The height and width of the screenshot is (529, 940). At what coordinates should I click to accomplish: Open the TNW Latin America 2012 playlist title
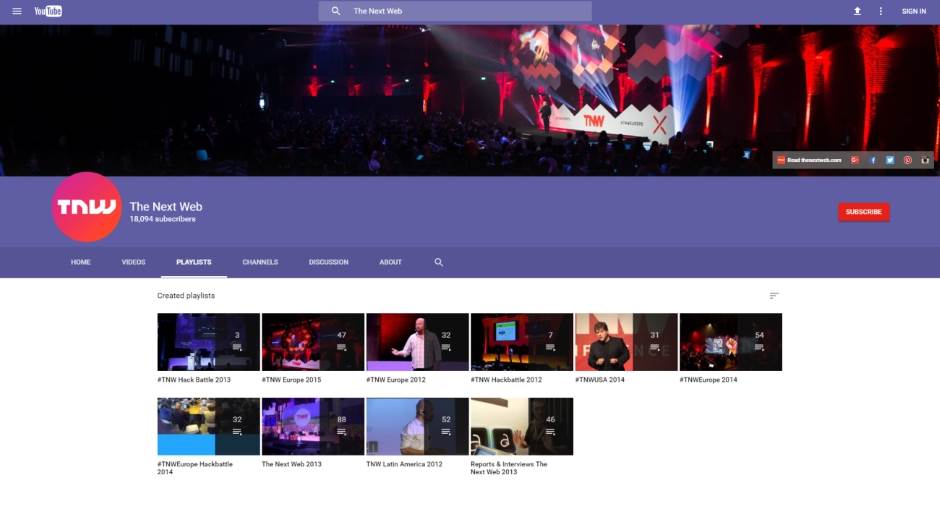(x=404, y=464)
